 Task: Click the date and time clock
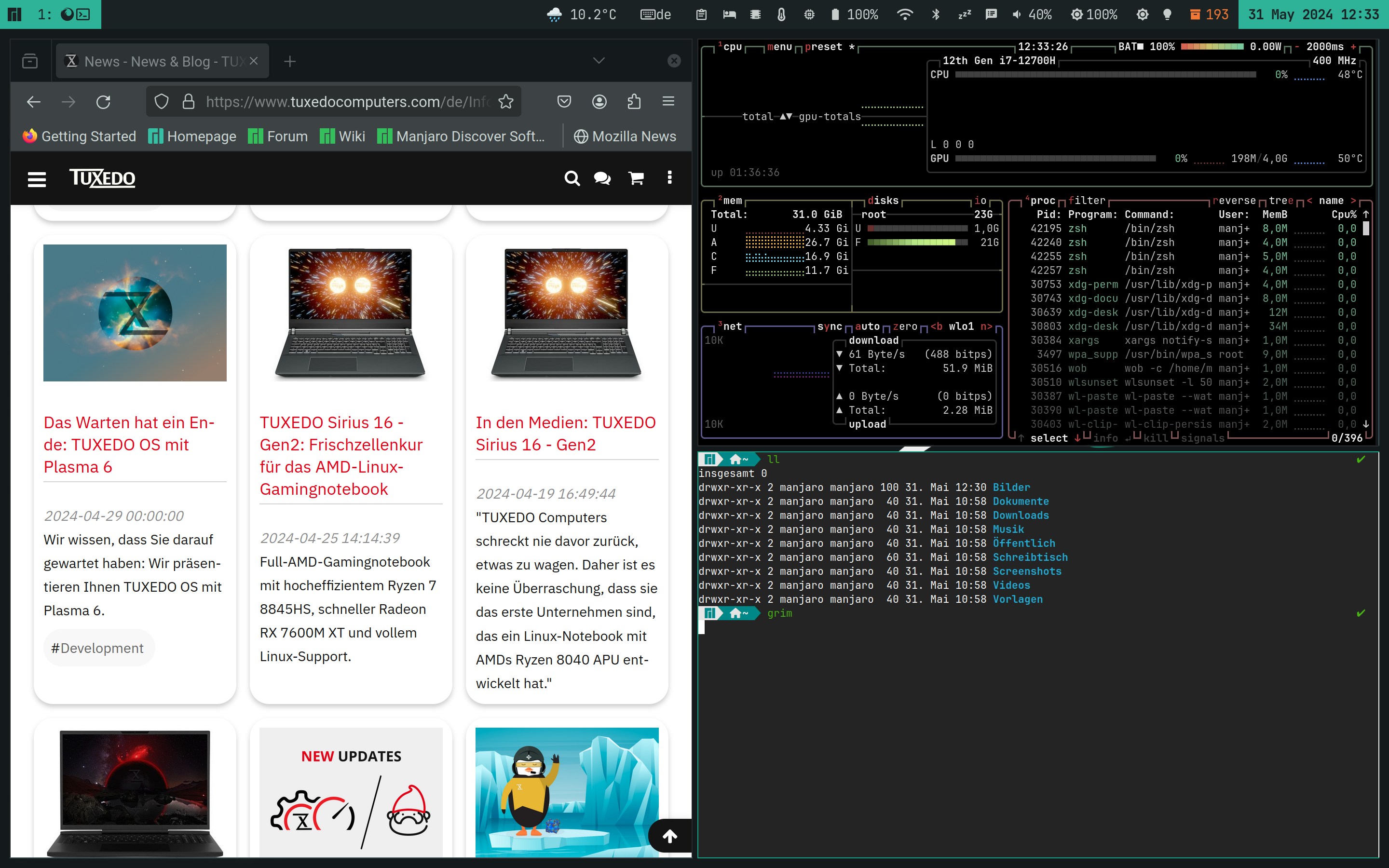(x=1314, y=14)
